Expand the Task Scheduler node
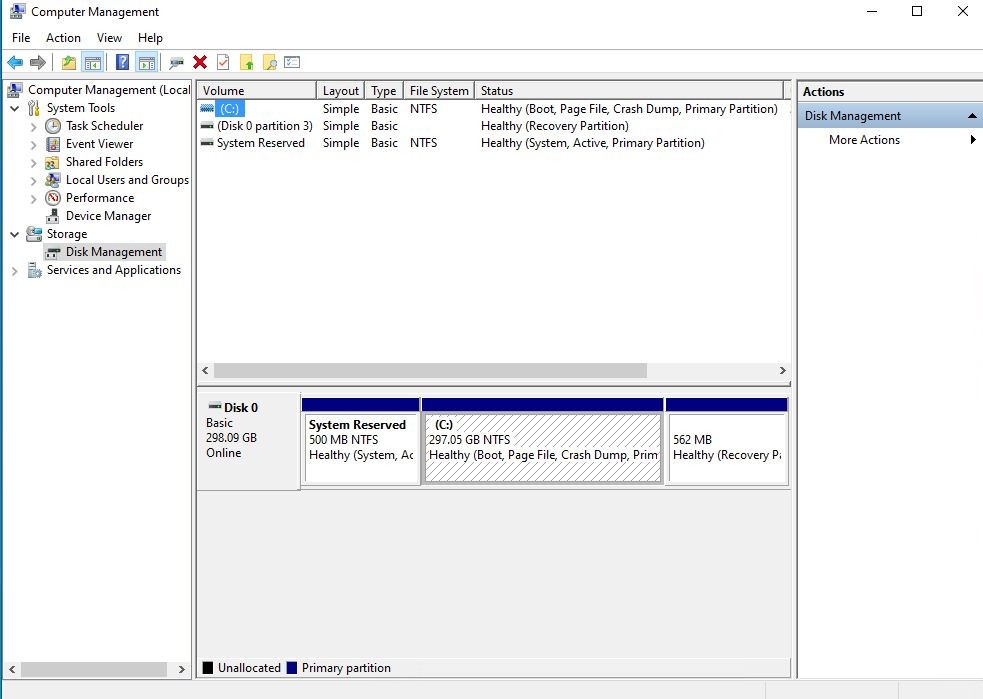983x699 pixels. point(33,126)
